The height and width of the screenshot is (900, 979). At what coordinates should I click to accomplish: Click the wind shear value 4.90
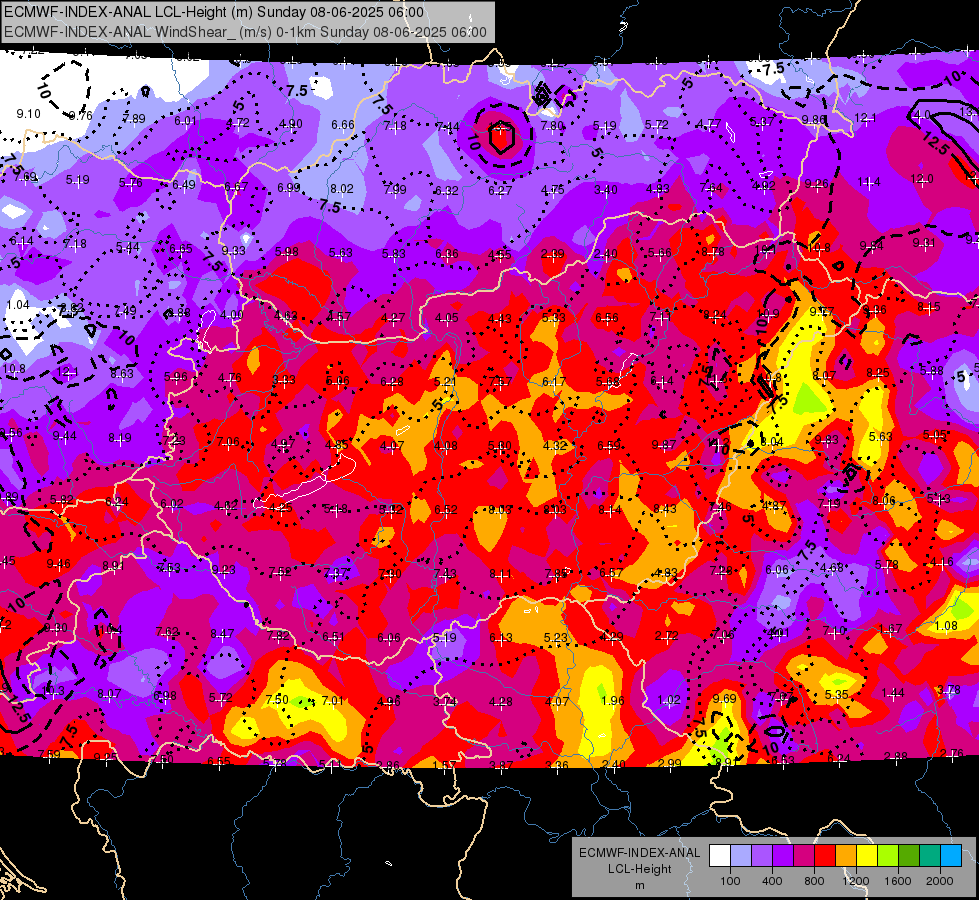tap(290, 124)
